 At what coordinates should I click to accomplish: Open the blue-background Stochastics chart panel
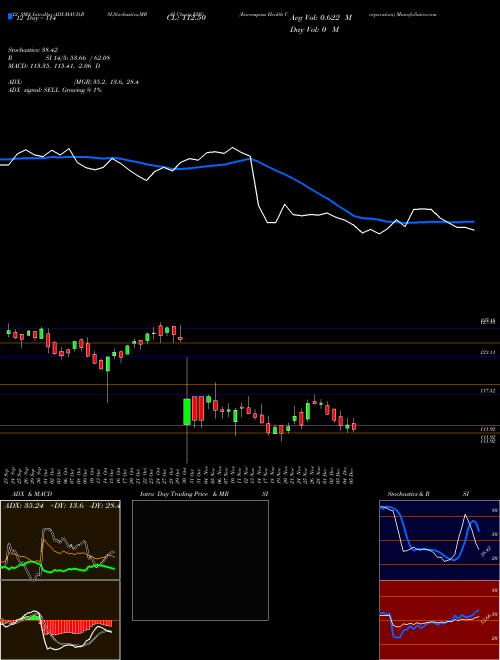[x=439, y=540]
